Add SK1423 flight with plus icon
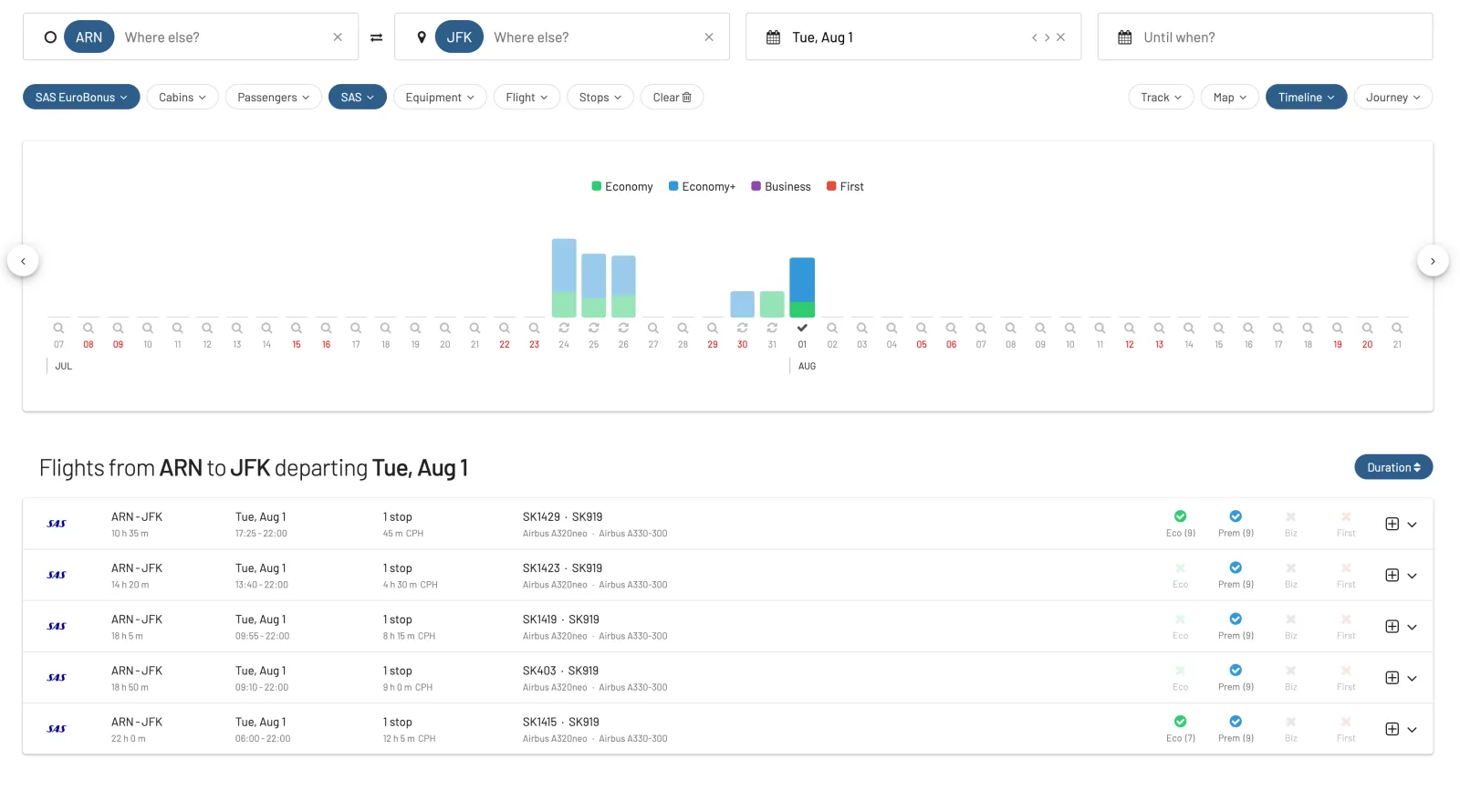 [1392, 575]
